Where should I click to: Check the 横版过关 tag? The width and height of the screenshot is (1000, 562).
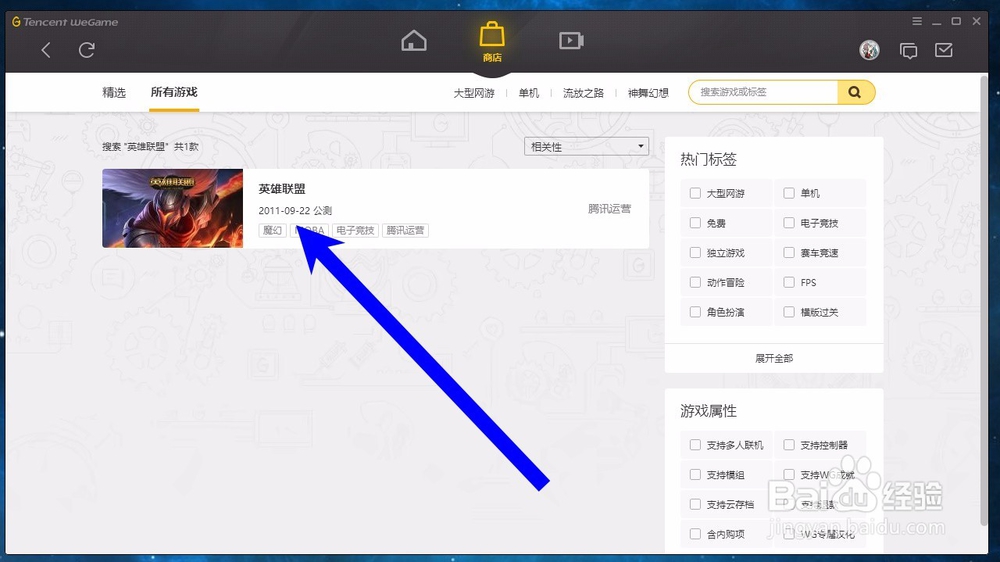[789, 312]
